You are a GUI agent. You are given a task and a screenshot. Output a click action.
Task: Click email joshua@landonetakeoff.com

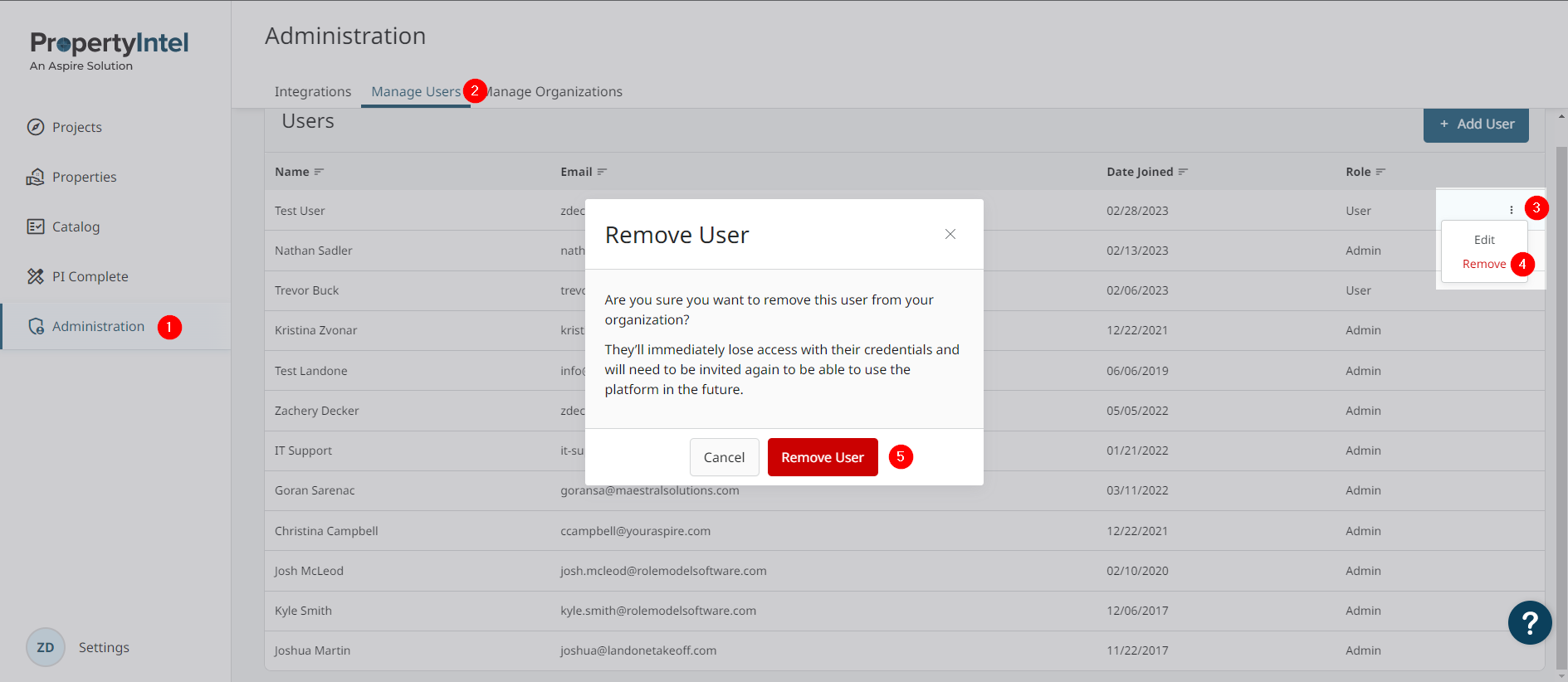point(638,650)
